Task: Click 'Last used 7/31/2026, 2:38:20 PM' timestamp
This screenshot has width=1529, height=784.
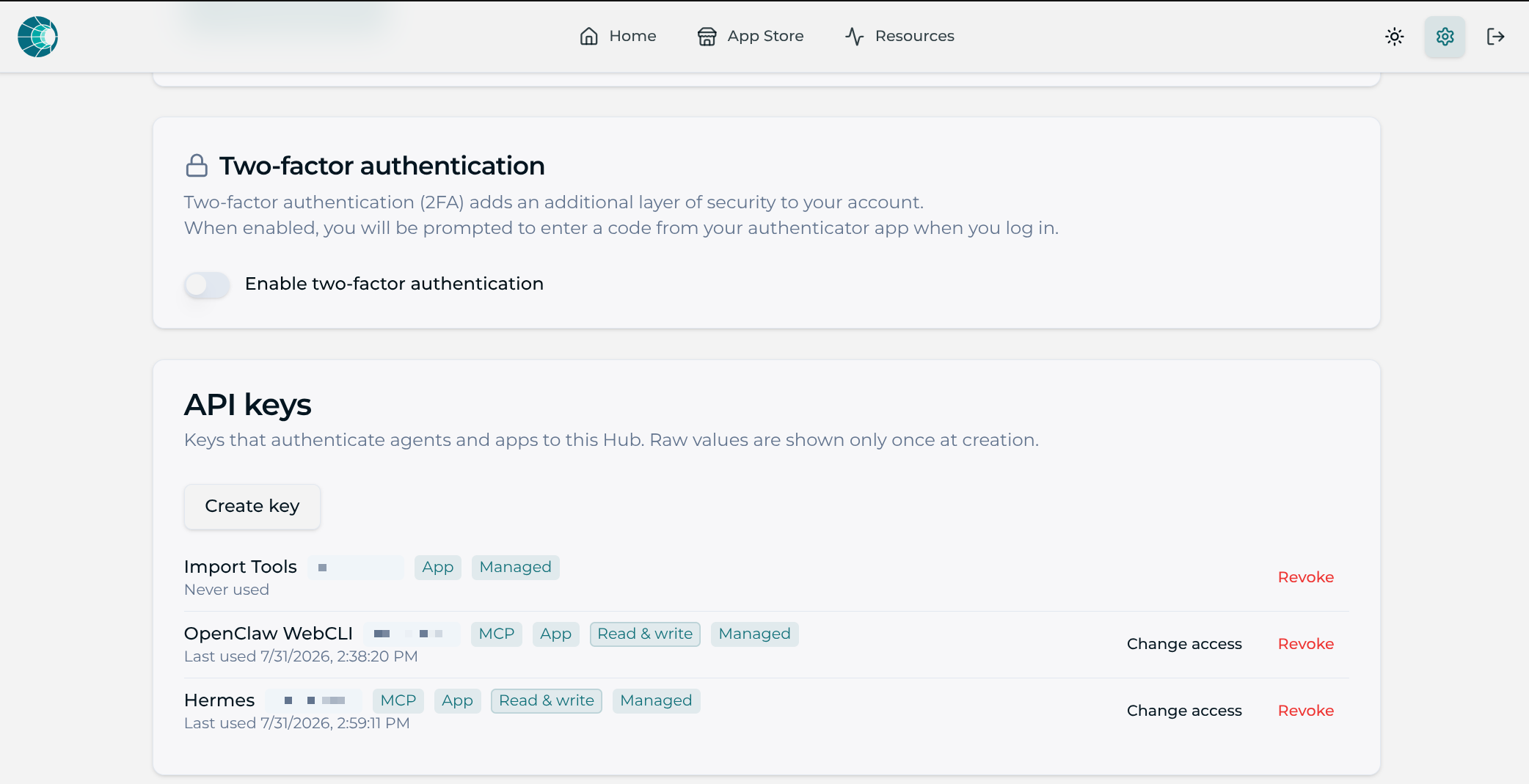Action: pyautogui.click(x=301, y=656)
